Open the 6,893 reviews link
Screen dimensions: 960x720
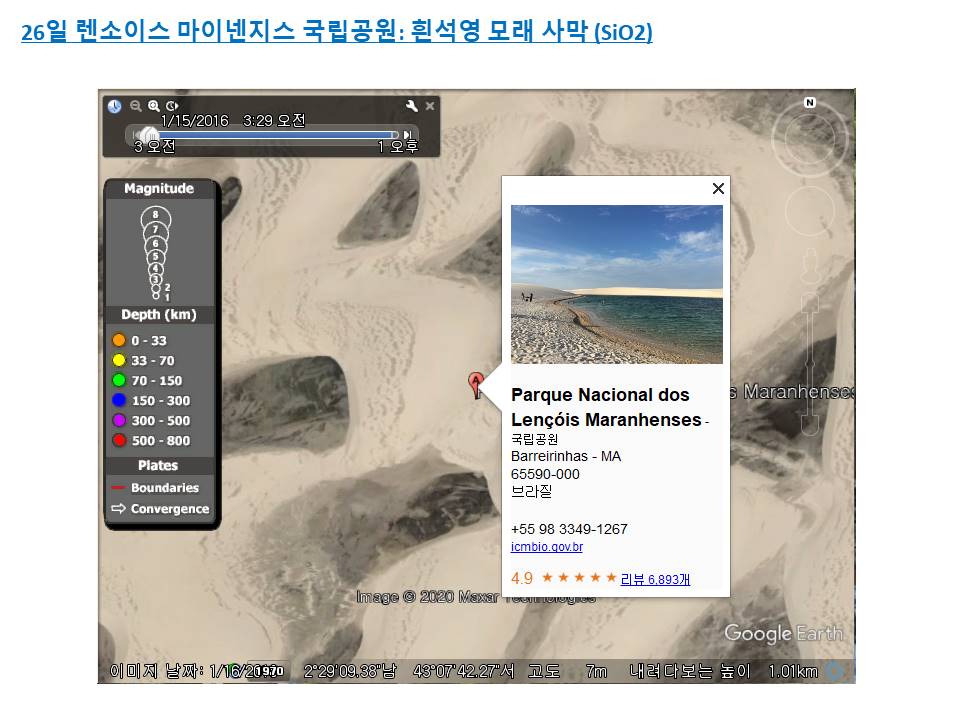[655, 579]
